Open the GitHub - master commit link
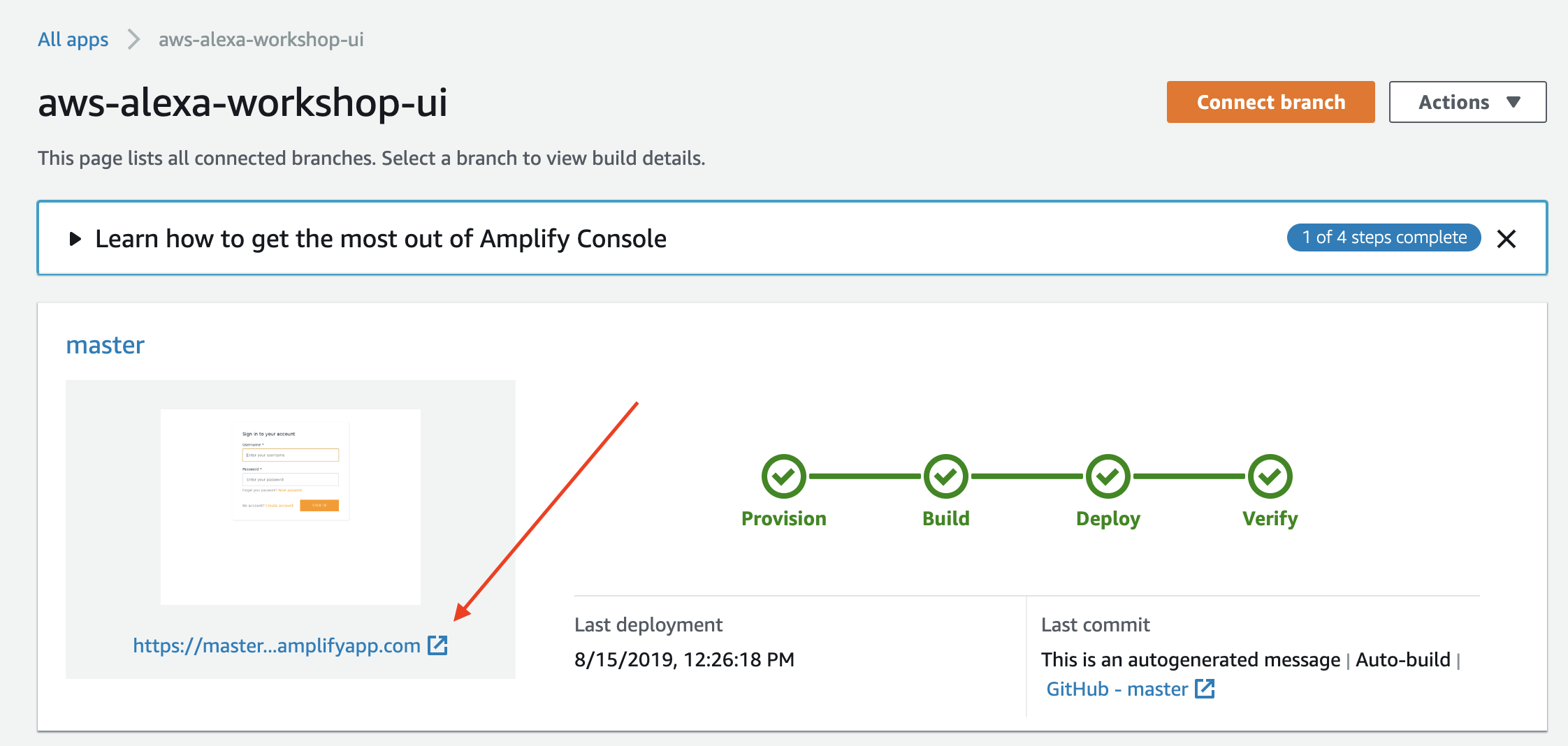1568x746 pixels. click(1117, 689)
